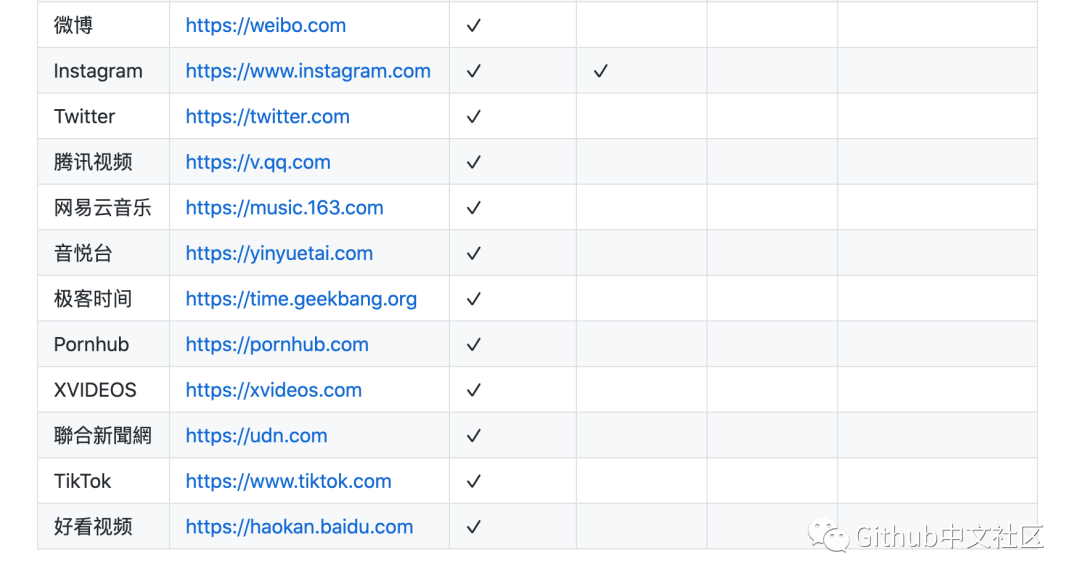Click the Github中文社区 watermark text
Image resolution: width=1080 pixels, height=584 pixels.
950,537
